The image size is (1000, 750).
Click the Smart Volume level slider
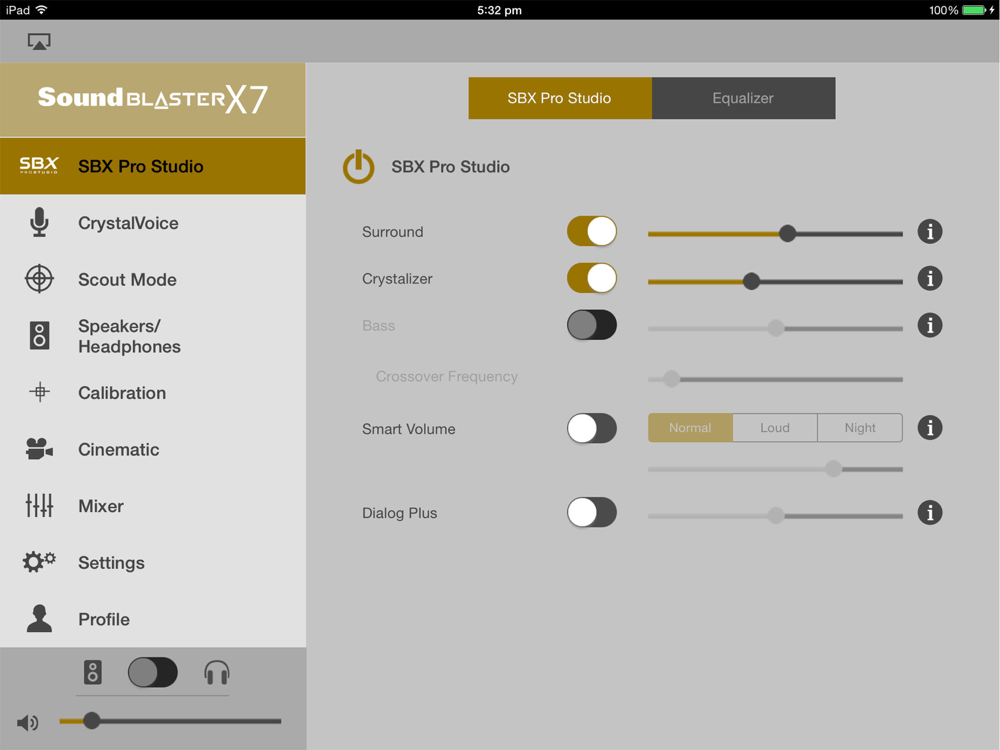tap(775, 469)
